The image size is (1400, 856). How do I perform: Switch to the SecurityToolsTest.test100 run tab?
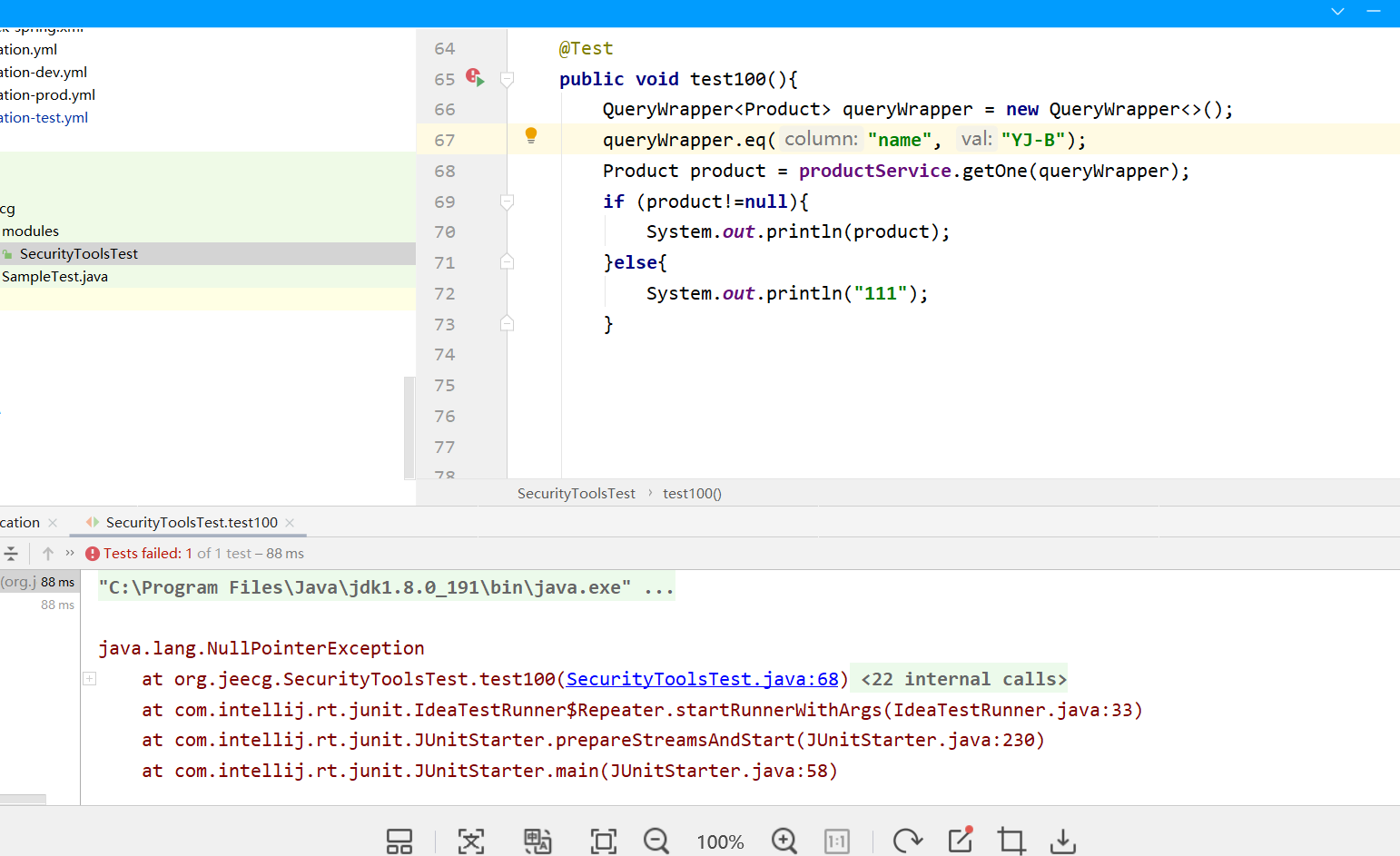[192, 522]
